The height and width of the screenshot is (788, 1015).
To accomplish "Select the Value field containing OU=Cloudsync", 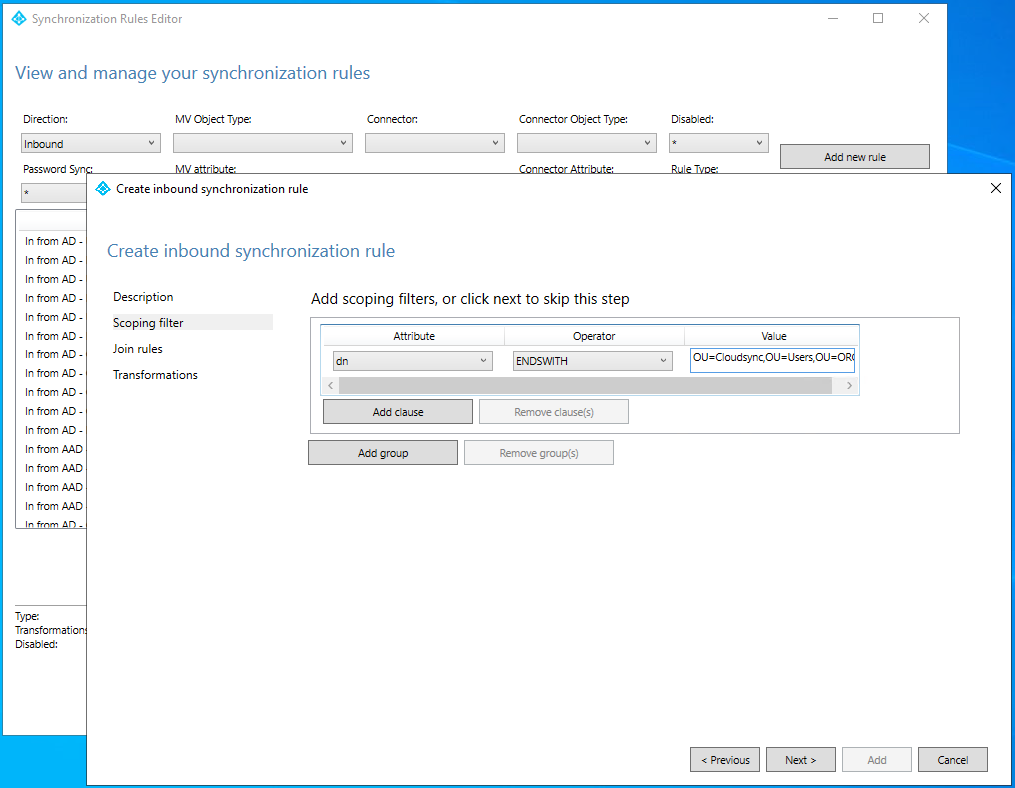I will (x=772, y=361).
